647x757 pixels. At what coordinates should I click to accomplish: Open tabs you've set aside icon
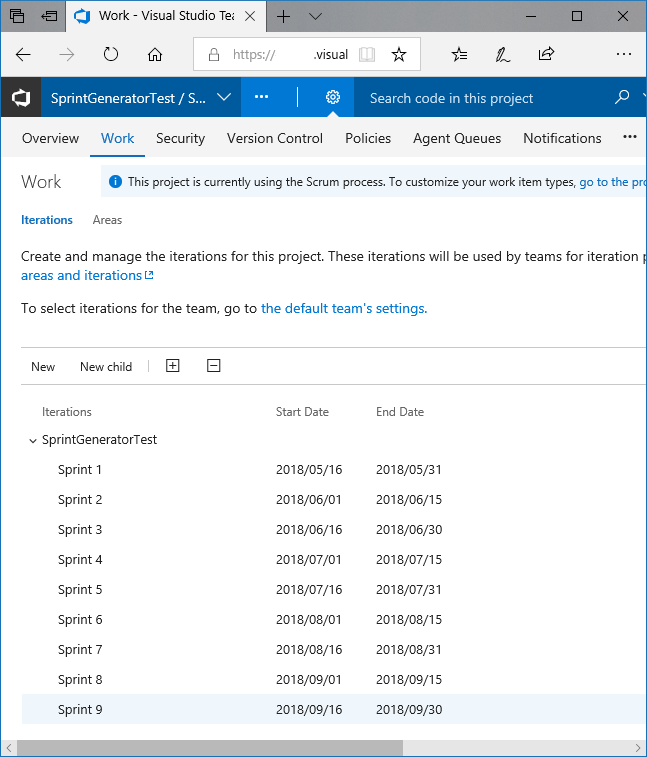pos(17,16)
